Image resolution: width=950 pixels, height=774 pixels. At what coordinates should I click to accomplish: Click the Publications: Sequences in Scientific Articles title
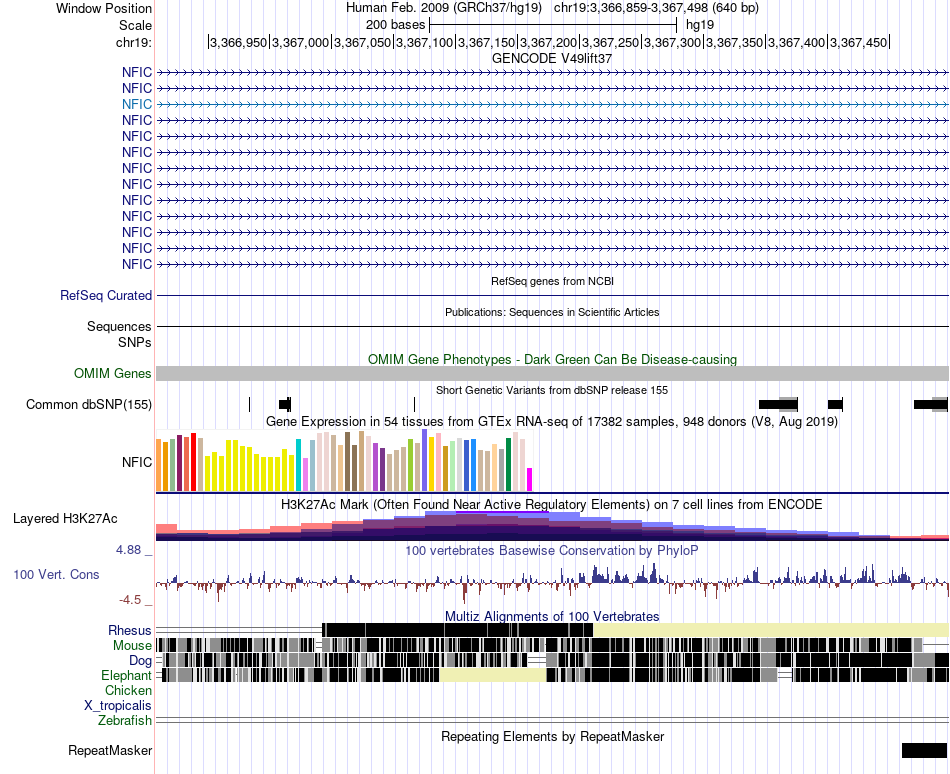[x=552, y=312]
